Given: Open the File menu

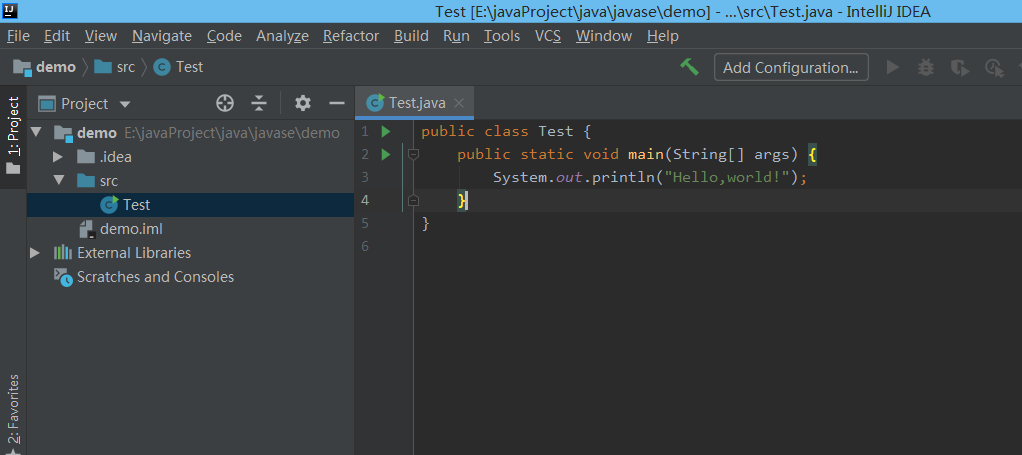Looking at the screenshot, I should (x=18, y=36).
